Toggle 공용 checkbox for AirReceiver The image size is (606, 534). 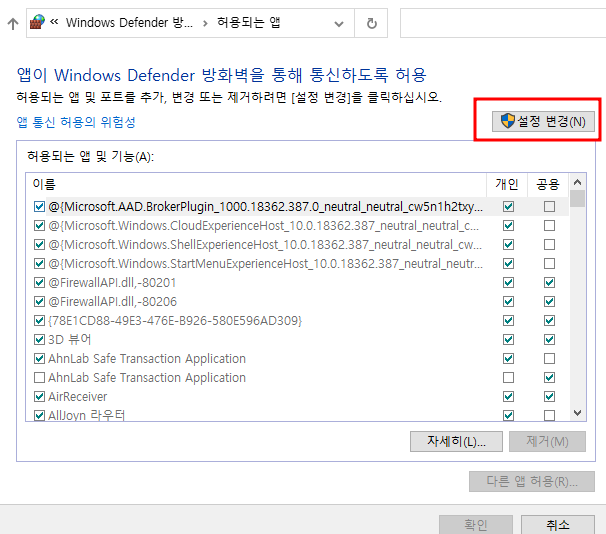[549, 396]
